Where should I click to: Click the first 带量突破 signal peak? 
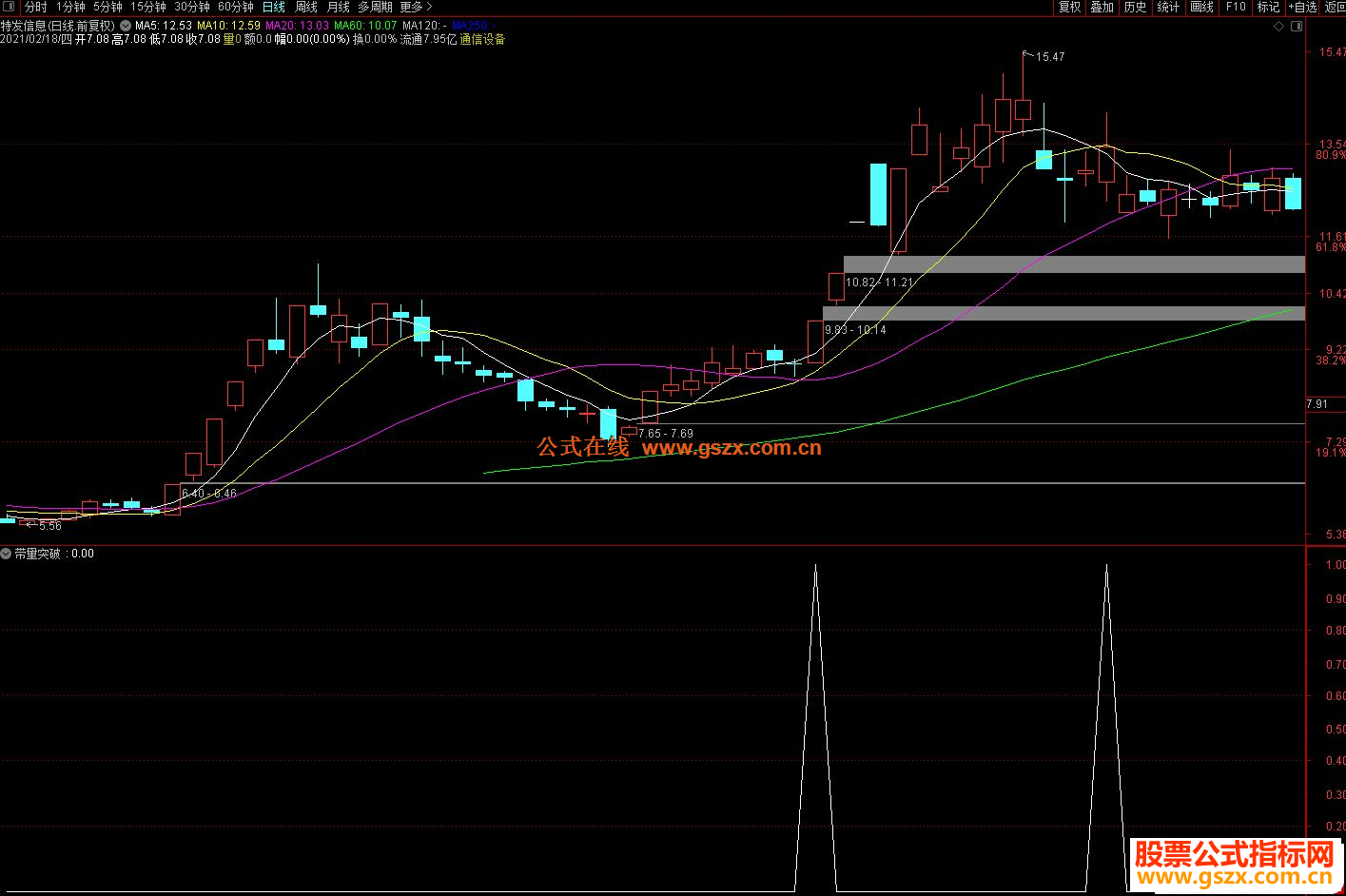pos(815,567)
